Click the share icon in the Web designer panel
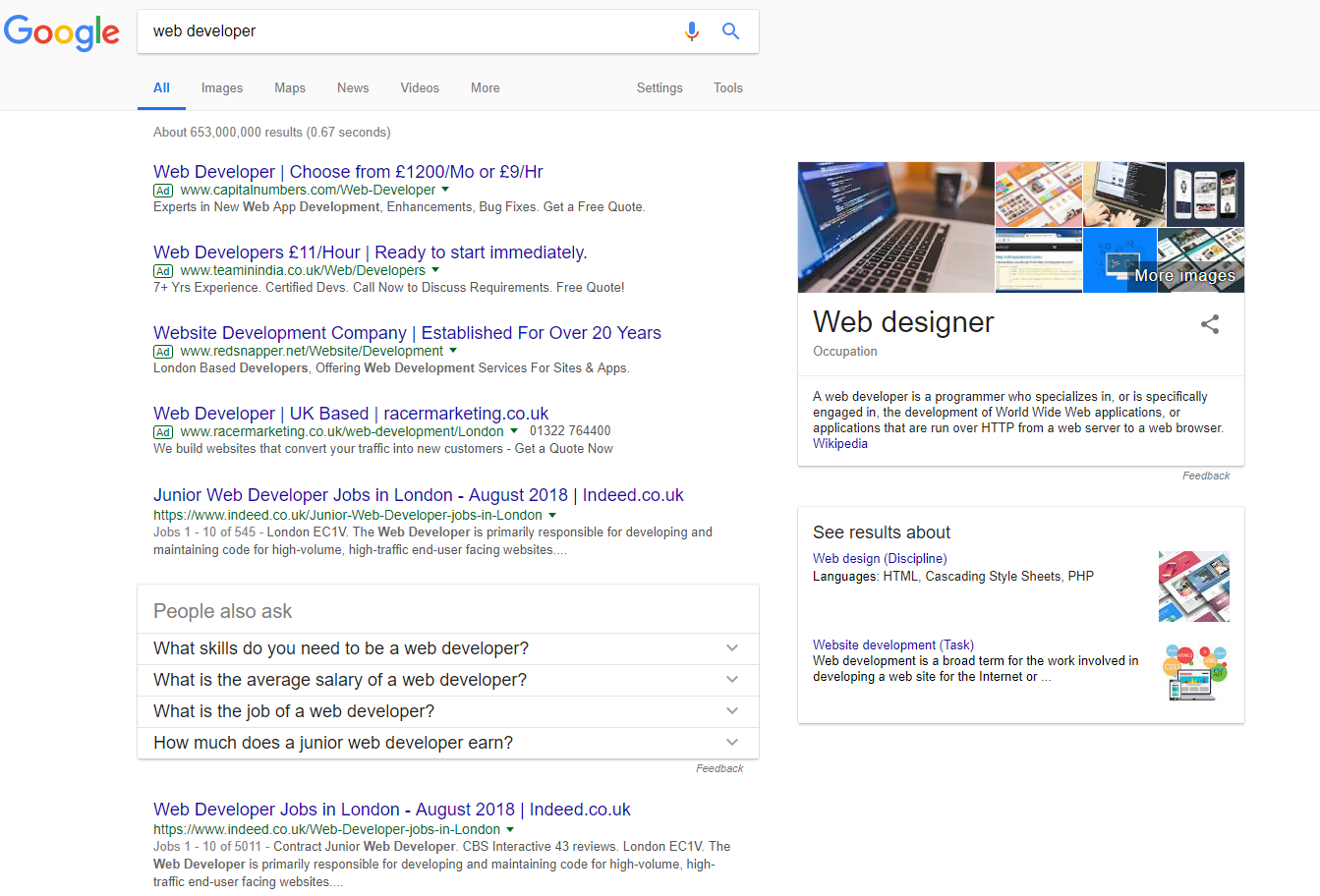This screenshot has width=1320, height=896. [1209, 324]
